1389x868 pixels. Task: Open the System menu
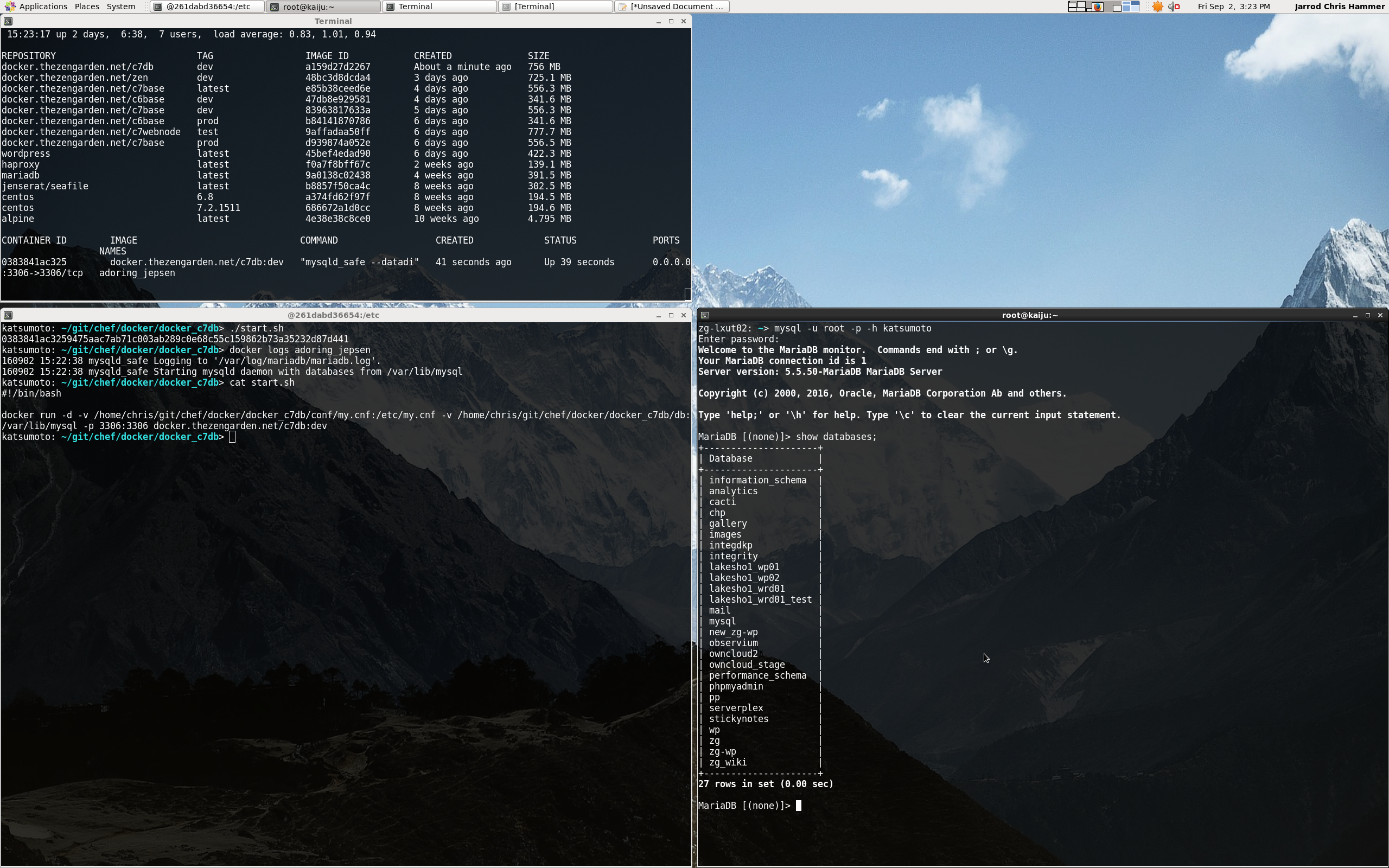tap(120, 7)
